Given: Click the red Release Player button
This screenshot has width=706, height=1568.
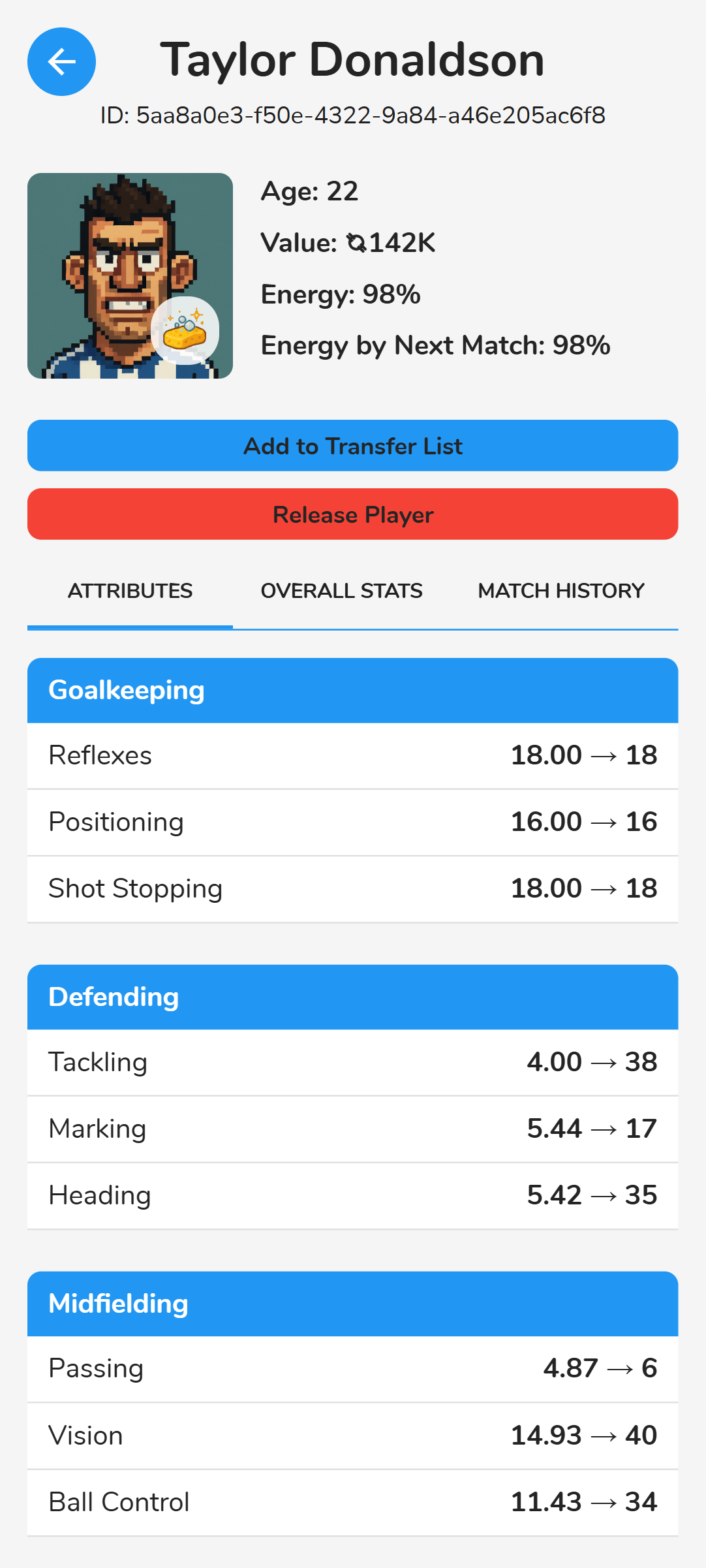Looking at the screenshot, I should (x=353, y=514).
